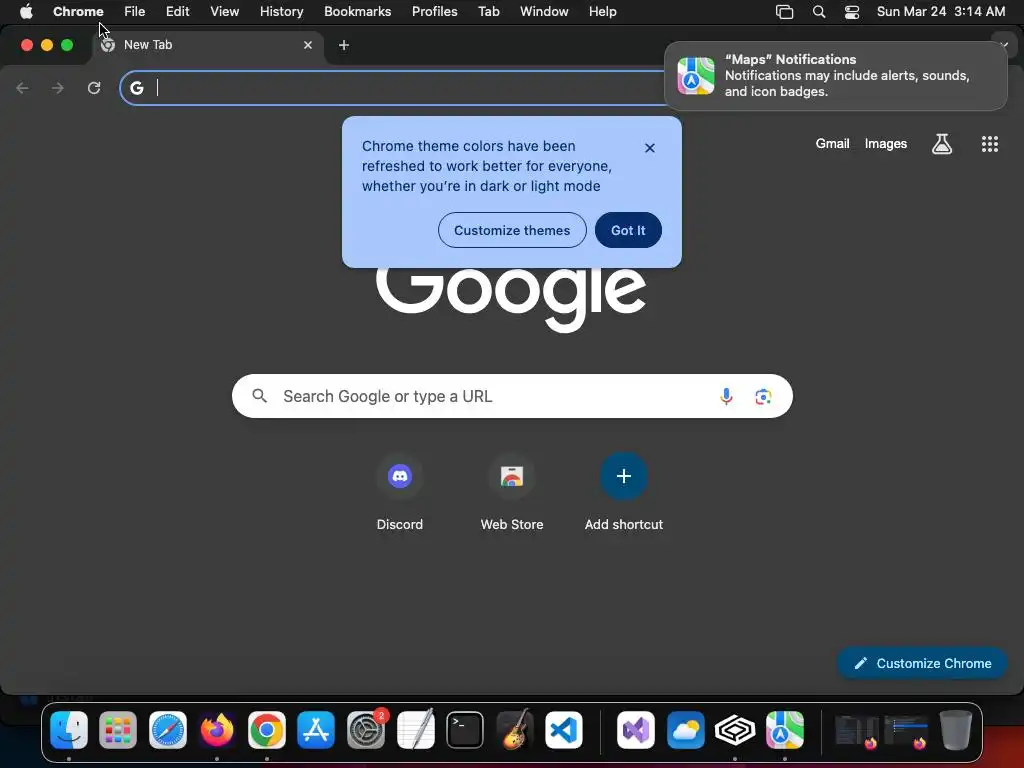Select the New Tab tab
Screen dimensions: 1024x768
click(208, 45)
